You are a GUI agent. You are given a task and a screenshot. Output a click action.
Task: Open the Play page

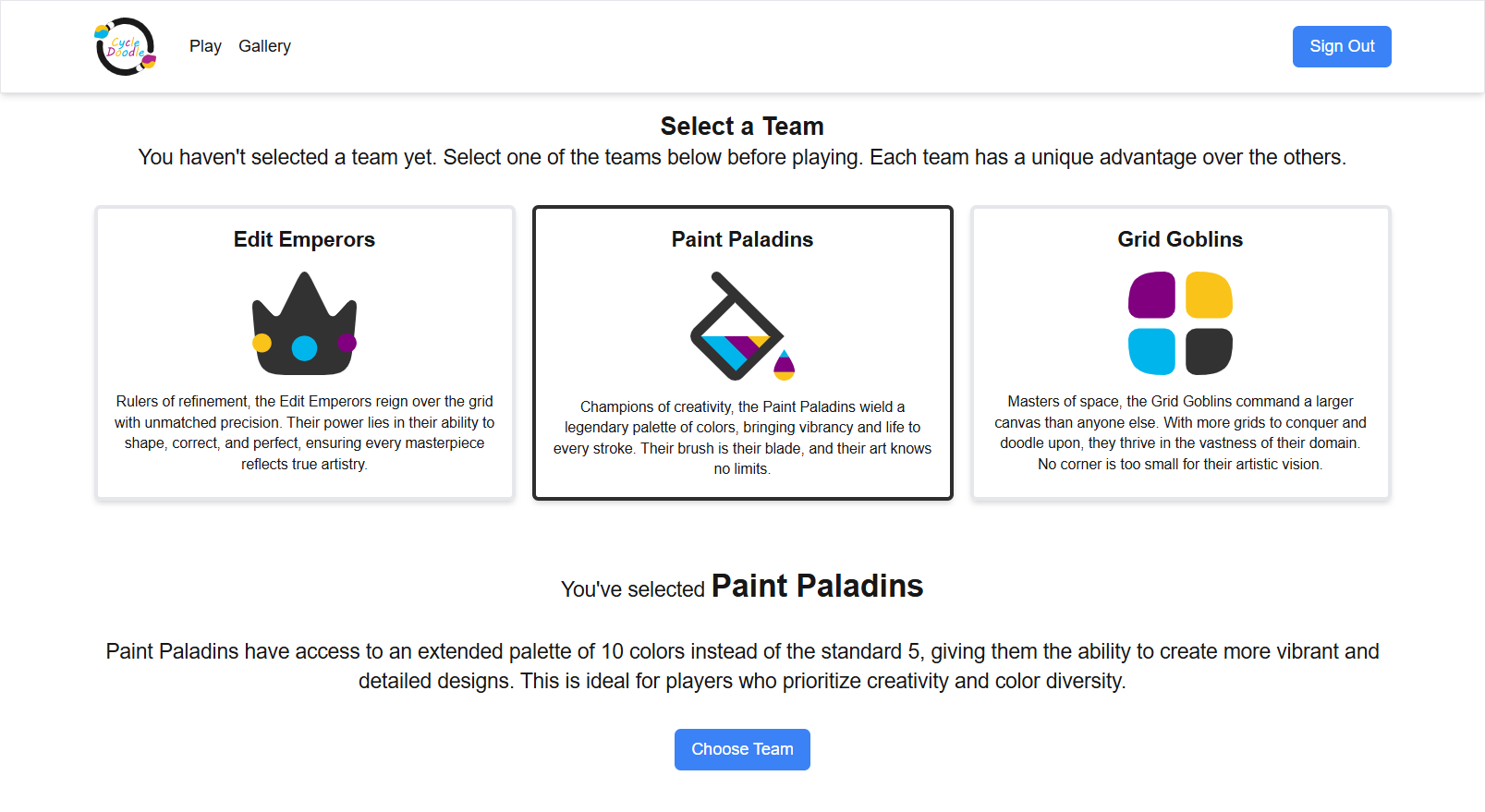205,46
